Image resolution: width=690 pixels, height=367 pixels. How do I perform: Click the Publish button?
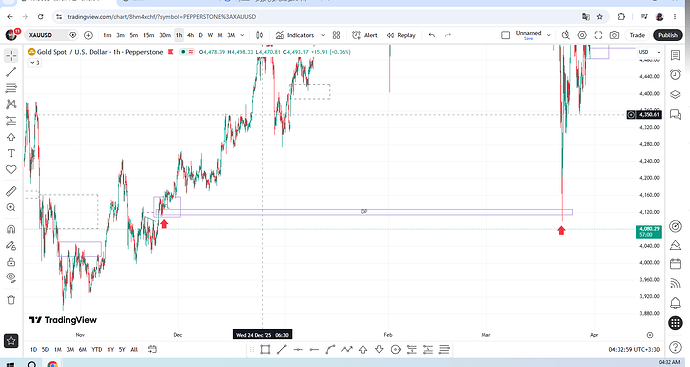click(668, 35)
